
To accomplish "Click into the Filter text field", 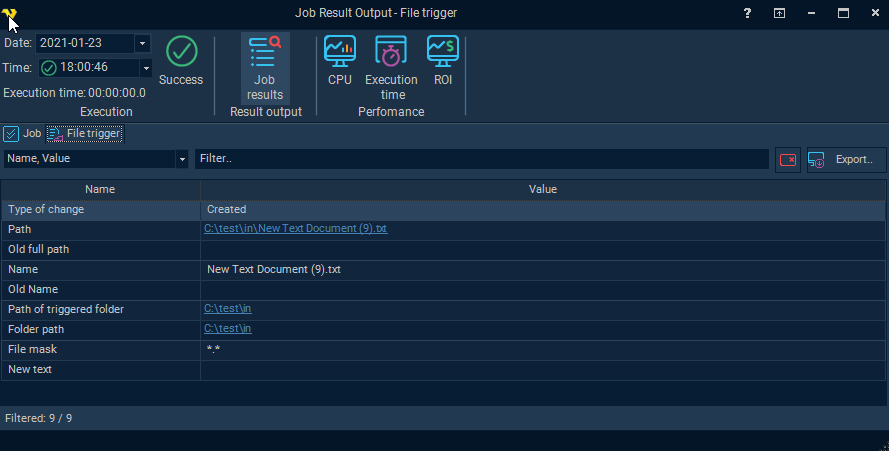I will click(x=480, y=159).
